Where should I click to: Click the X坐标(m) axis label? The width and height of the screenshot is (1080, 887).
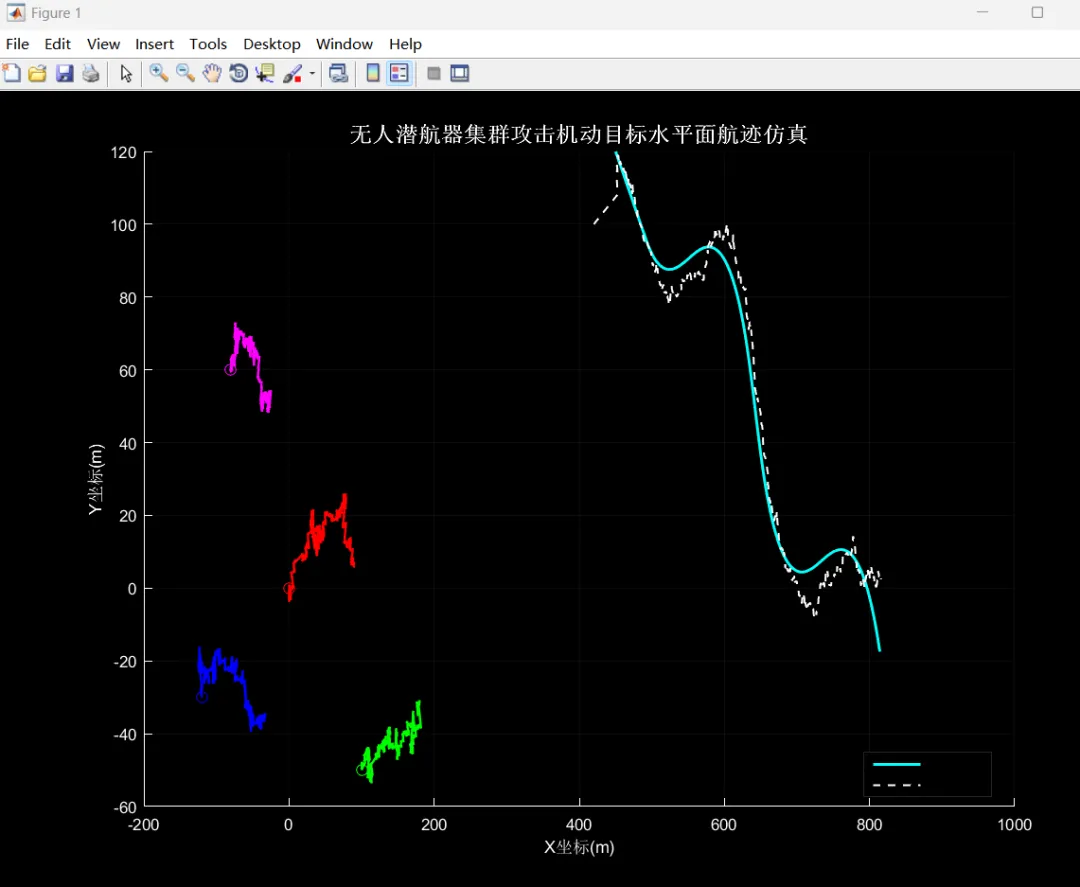[579, 847]
